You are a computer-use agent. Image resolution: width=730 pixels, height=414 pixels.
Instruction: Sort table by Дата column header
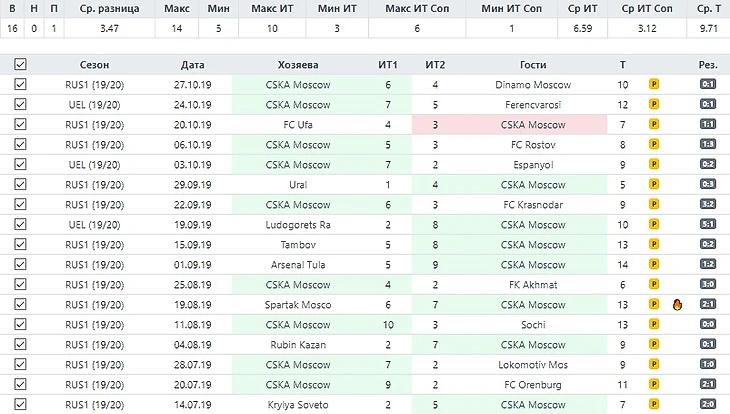coord(193,65)
